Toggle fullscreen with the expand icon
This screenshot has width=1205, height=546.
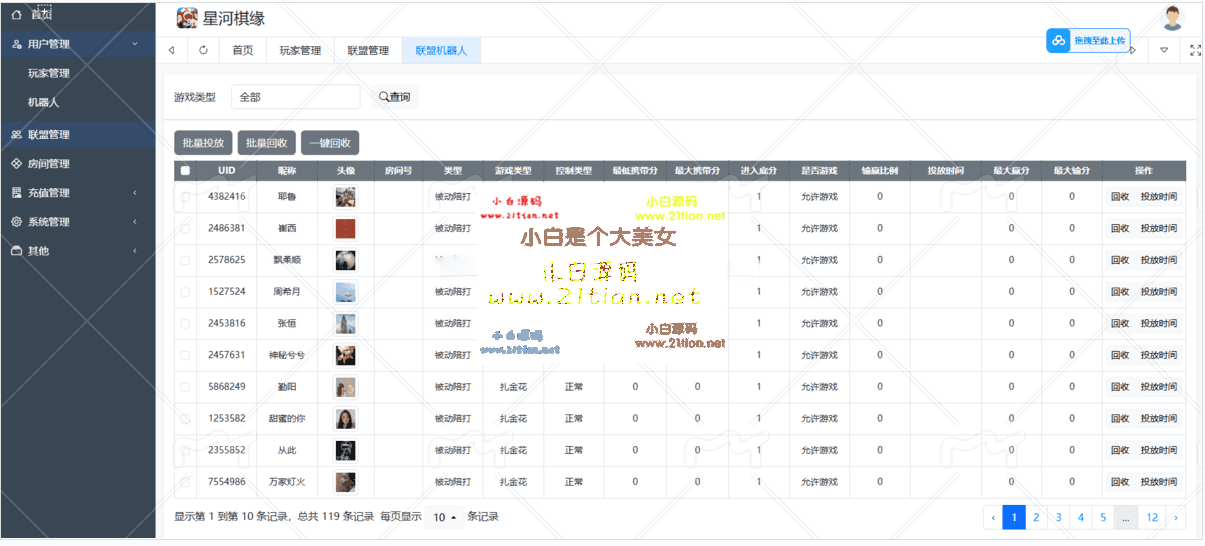coord(1195,50)
